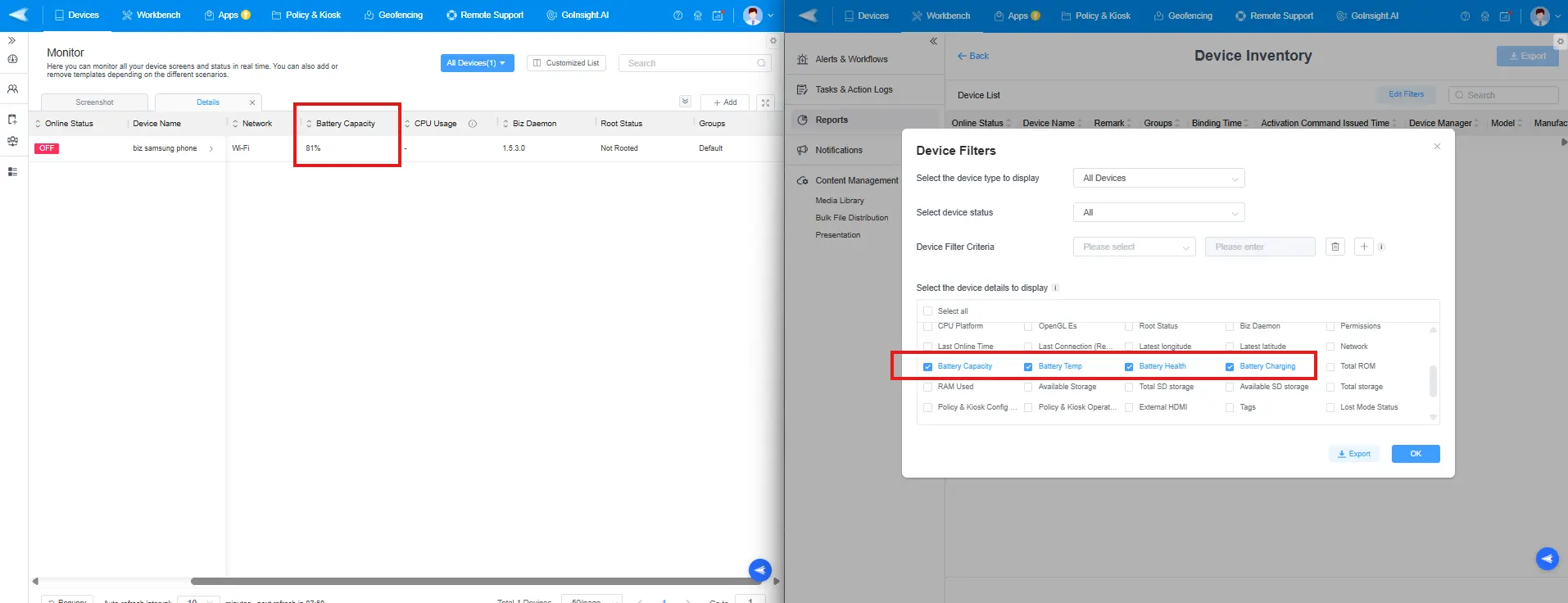
Task: Click OK in Device Filters dialog
Action: tap(1415, 454)
